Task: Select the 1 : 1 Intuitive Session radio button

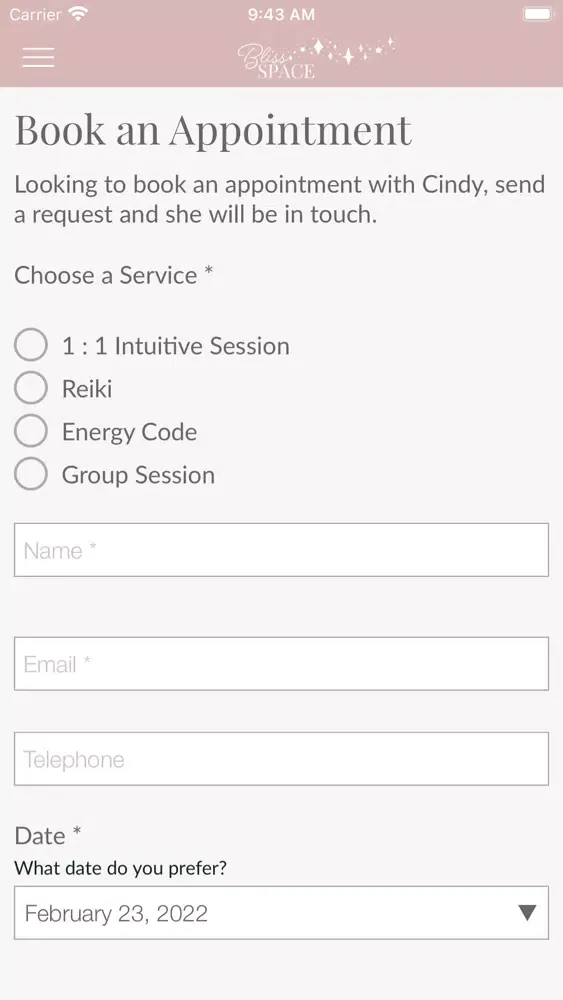Action: coord(31,345)
